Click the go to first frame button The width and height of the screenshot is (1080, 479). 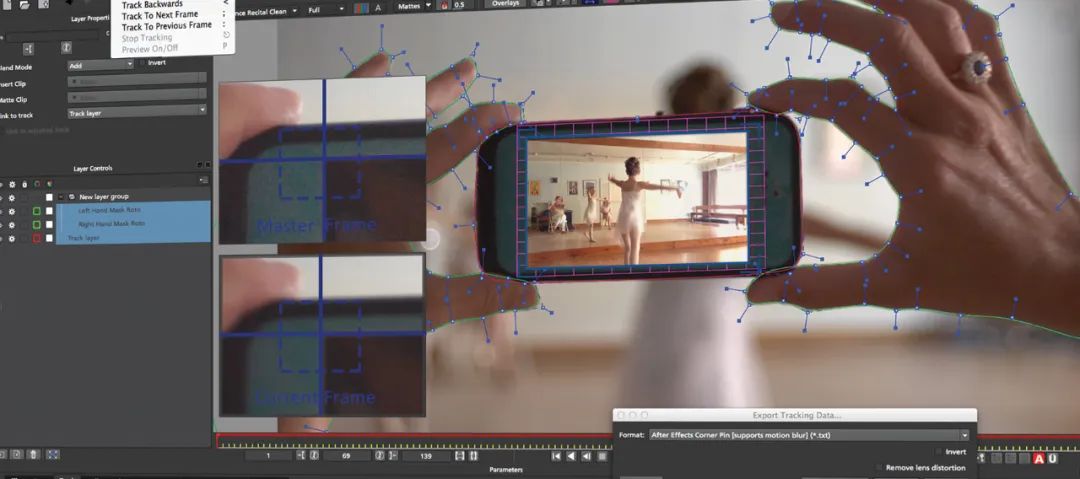(556, 456)
